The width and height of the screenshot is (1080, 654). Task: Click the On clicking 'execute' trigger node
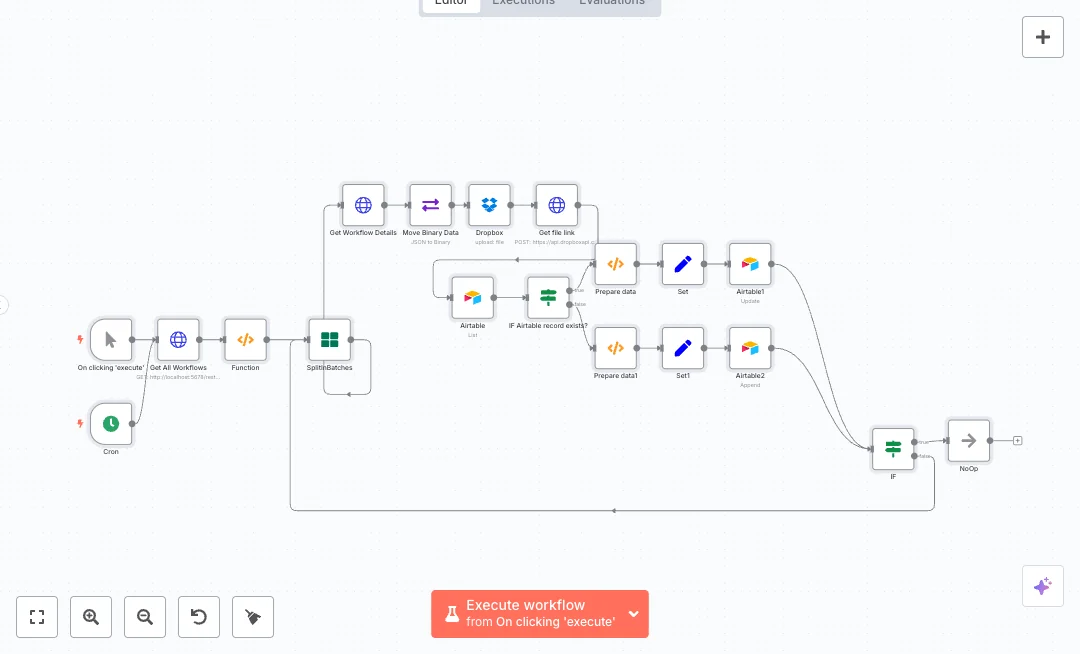coord(111,340)
